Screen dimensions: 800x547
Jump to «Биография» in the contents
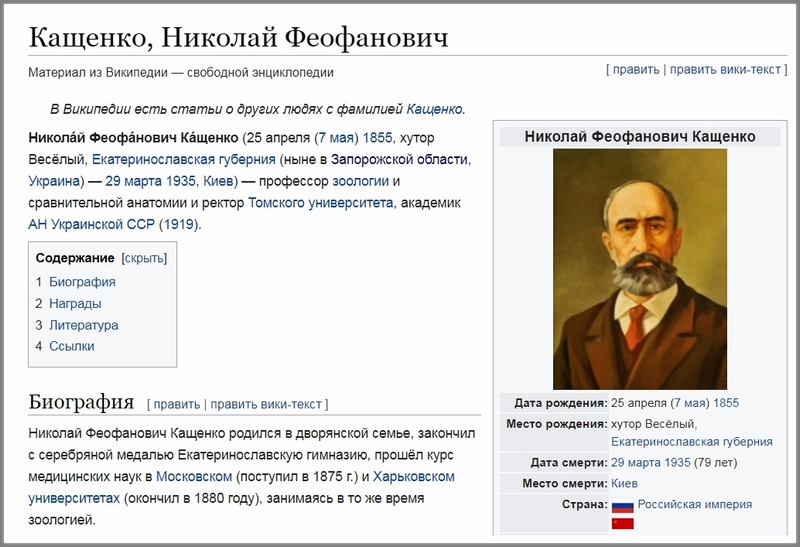[x=82, y=282]
